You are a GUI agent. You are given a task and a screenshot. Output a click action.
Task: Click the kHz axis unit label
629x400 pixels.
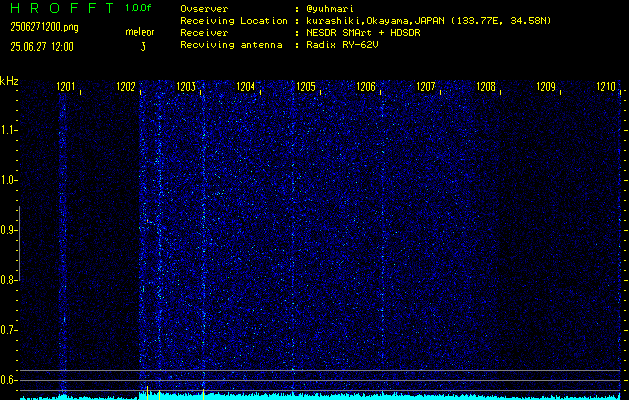[9, 81]
